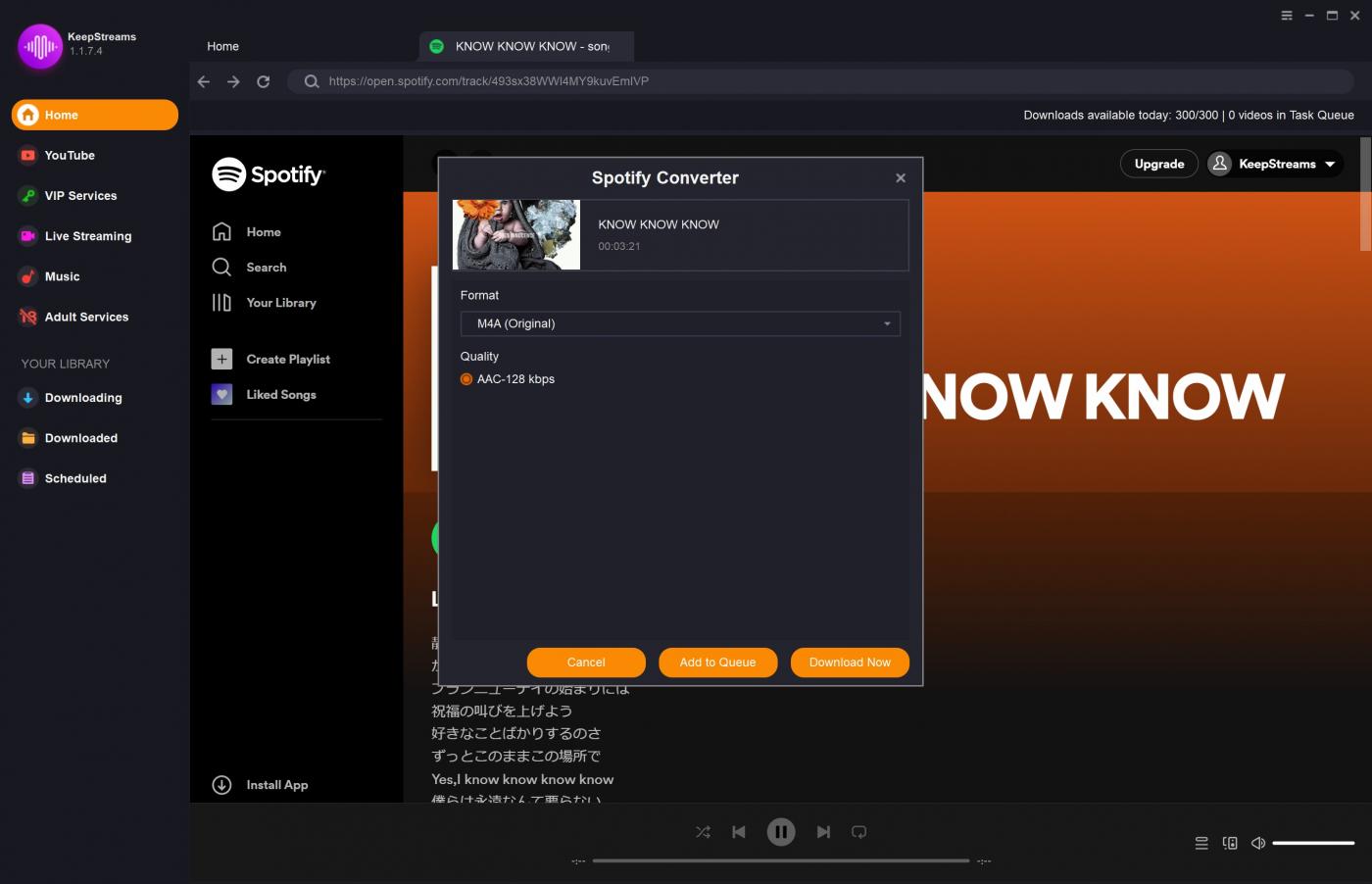
Task: Click the KeepStreams logo icon
Action: [40, 46]
